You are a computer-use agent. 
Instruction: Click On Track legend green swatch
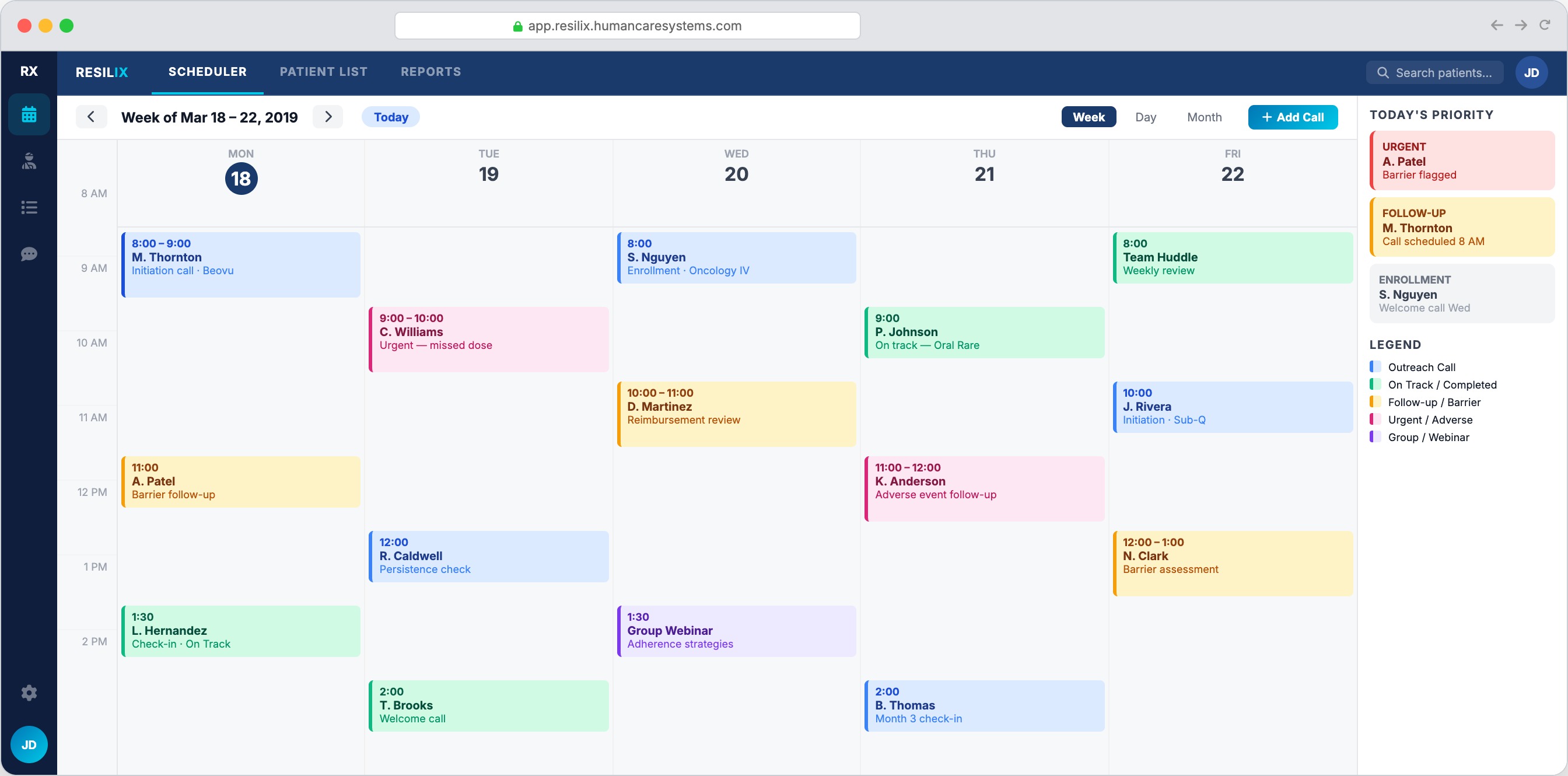(x=1374, y=384)
